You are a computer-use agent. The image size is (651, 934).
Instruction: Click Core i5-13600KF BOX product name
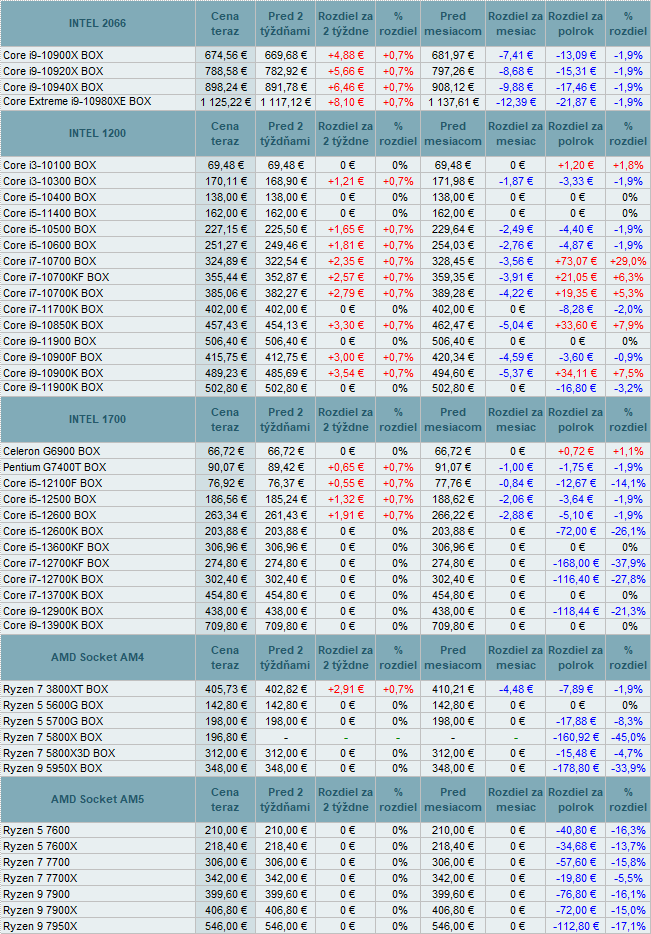pos(56,547)
